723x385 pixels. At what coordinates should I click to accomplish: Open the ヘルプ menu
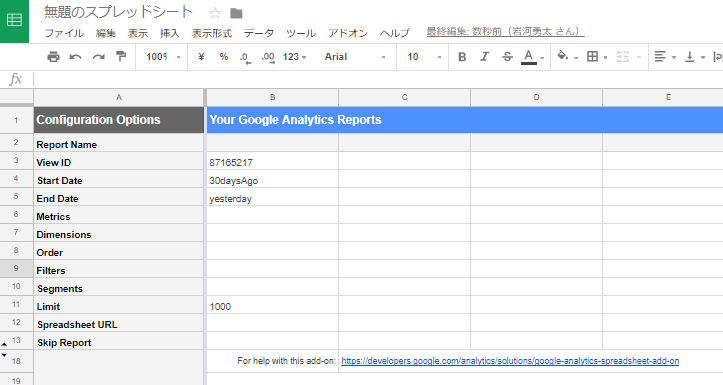pos(394,33)
